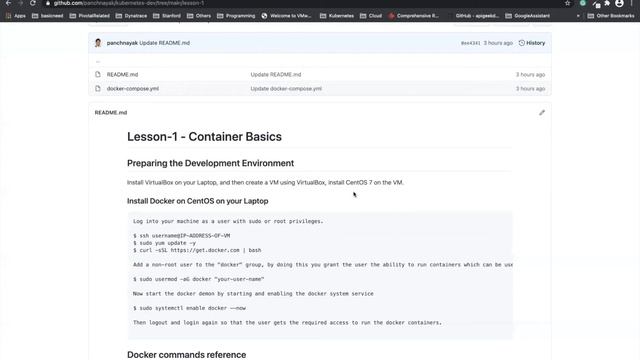Open the Apps bookmark shortcut
The width and height of the screenshot is (640, 360).
pyautogui.click(x=16, y=16)
